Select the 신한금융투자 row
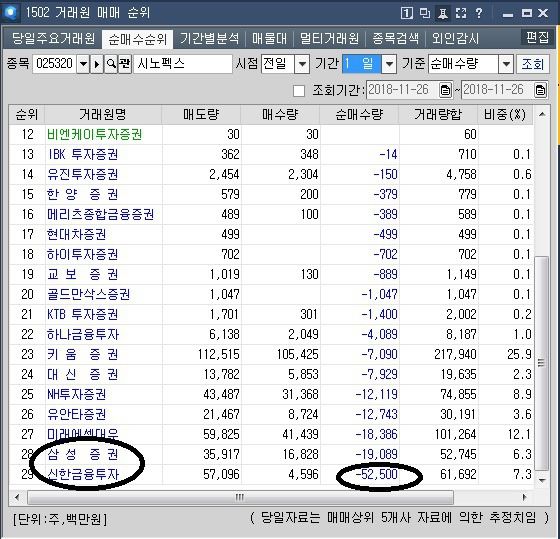The height and width of the screenshot is (539, 560). (x=271, y=475)
